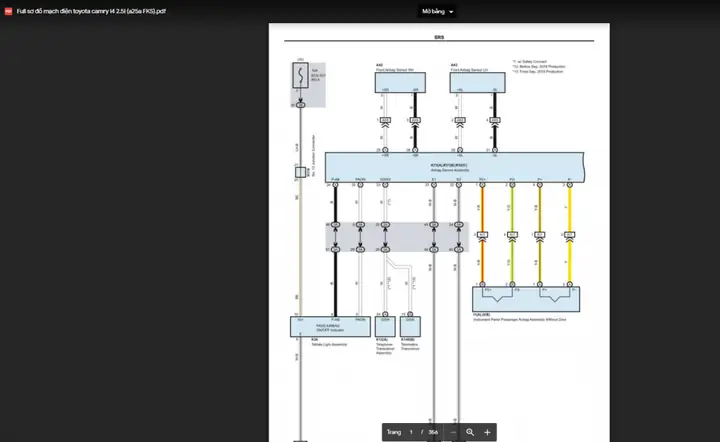Click the zoom in plus icon
Viewport: 720px width, 442px height.
487,432
